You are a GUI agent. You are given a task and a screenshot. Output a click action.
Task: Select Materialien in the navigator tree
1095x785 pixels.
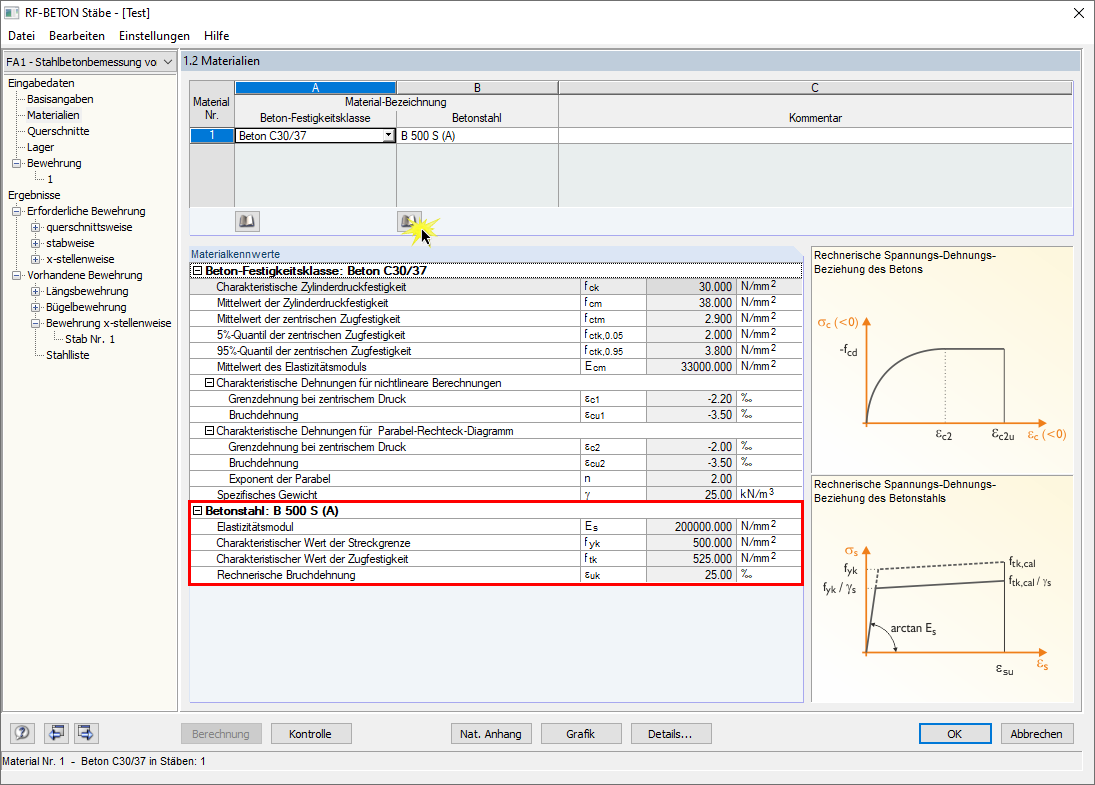click(53, 115)
